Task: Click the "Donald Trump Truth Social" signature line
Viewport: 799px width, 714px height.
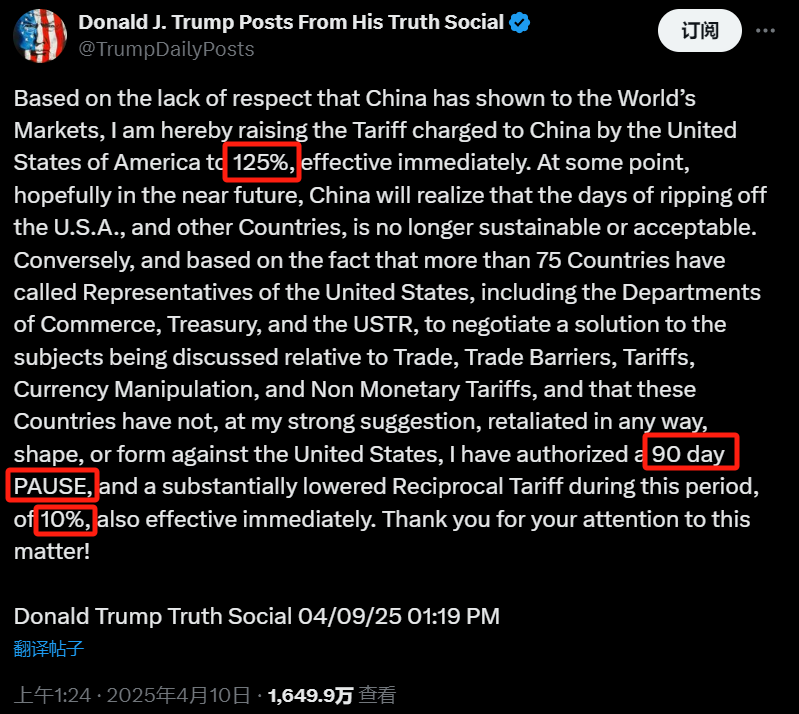Action: pos(153,616)
